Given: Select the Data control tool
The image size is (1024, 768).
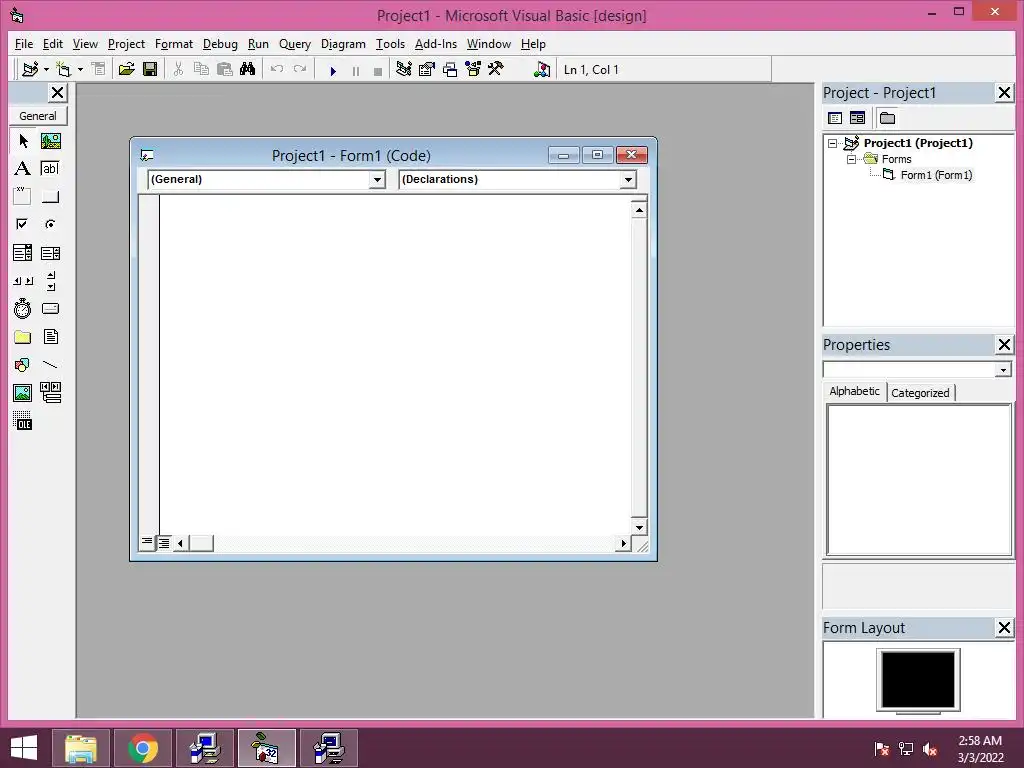Looking at the screenshot, I should (50, 392).
